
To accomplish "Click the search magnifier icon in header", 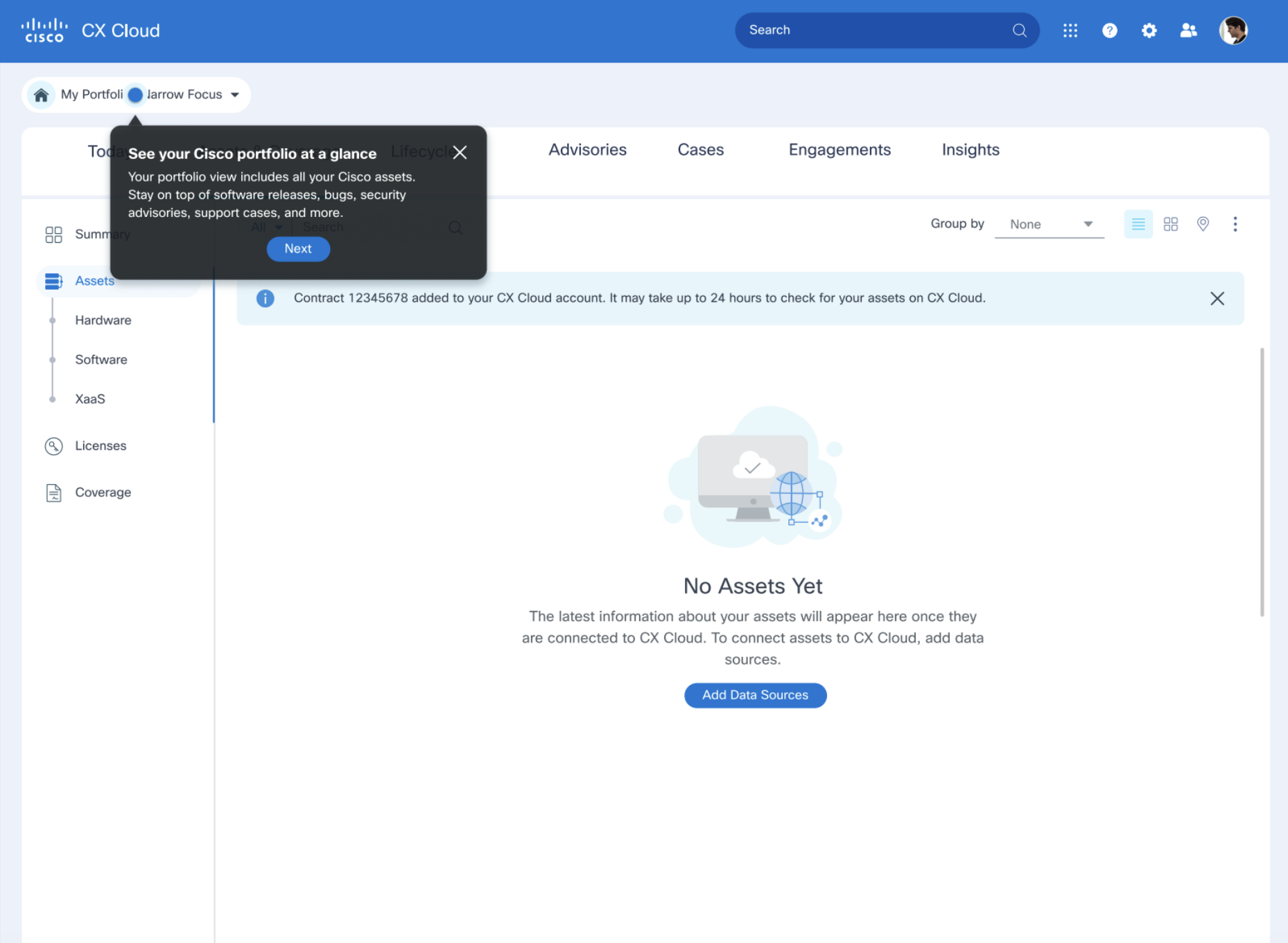I will (x=1019, y=31).
